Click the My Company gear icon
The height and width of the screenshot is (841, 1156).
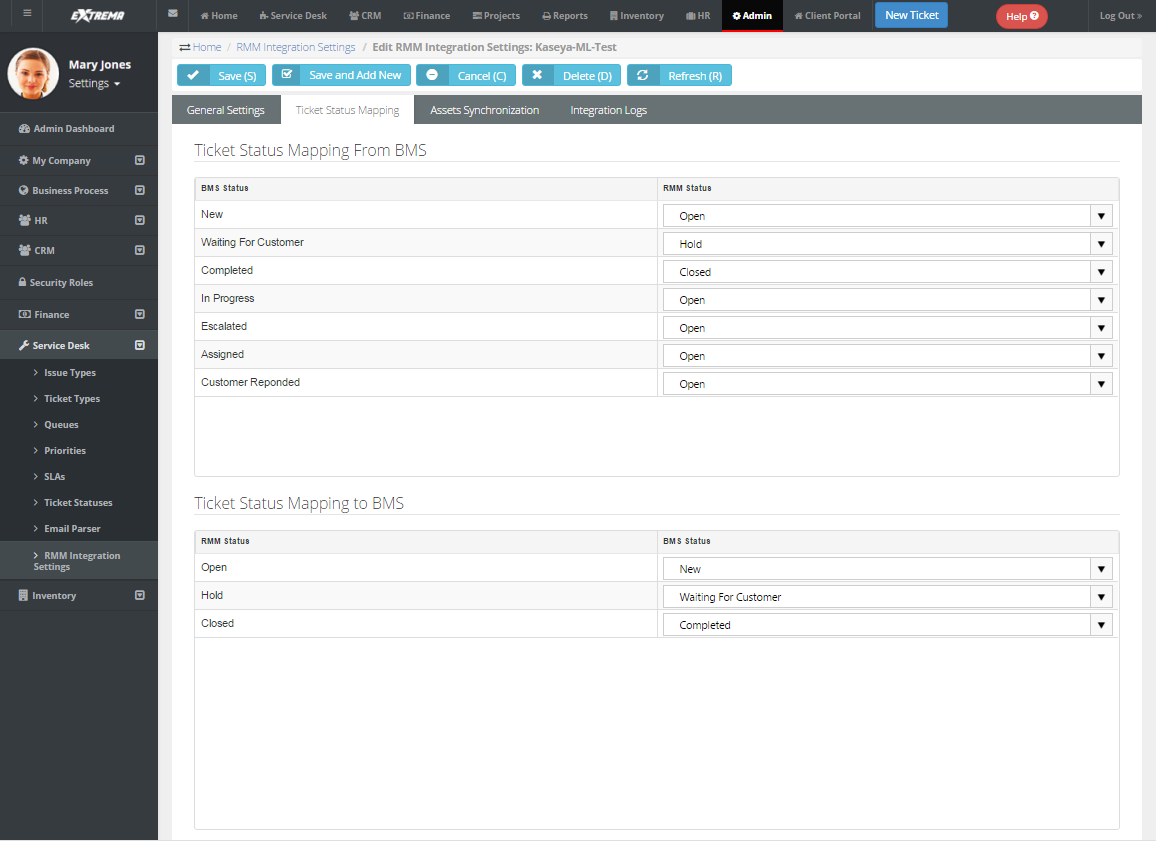(x=24, y=160)
